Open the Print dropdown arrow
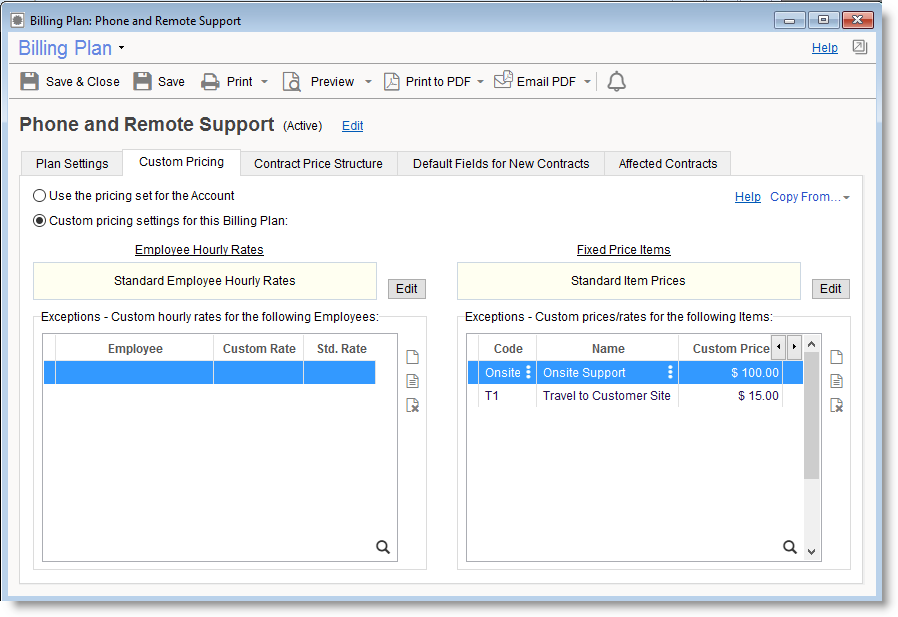This screenshot has width=898, height=617. (x=264, y=82)
